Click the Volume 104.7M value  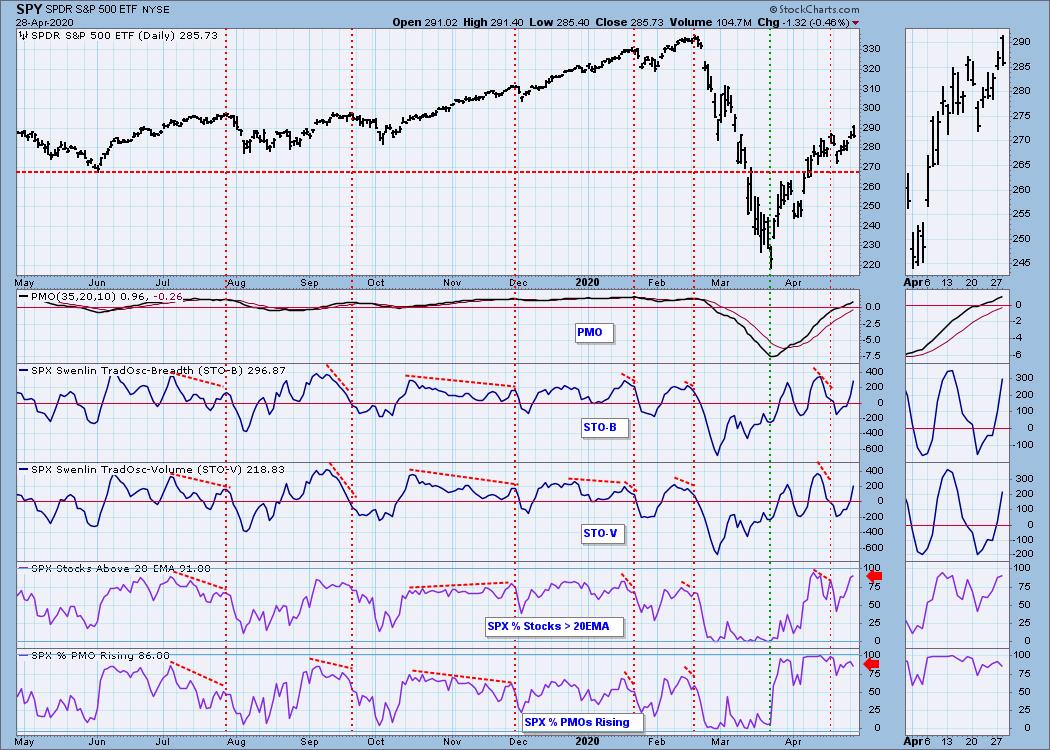click(710, 22)
